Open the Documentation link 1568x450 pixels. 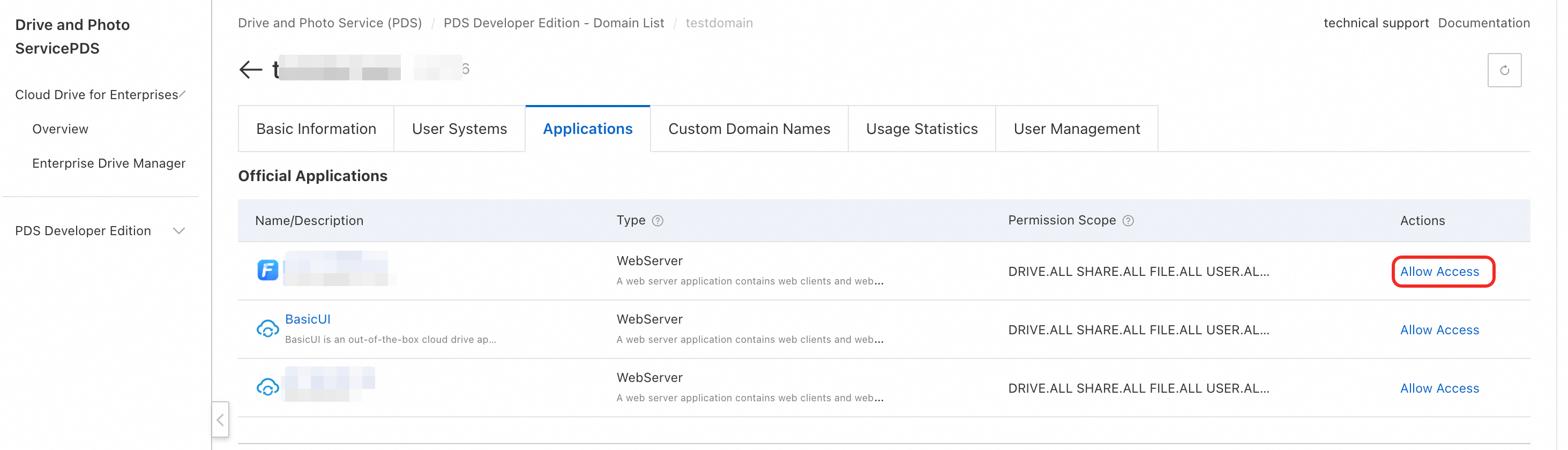click(x=1483, y=23)
